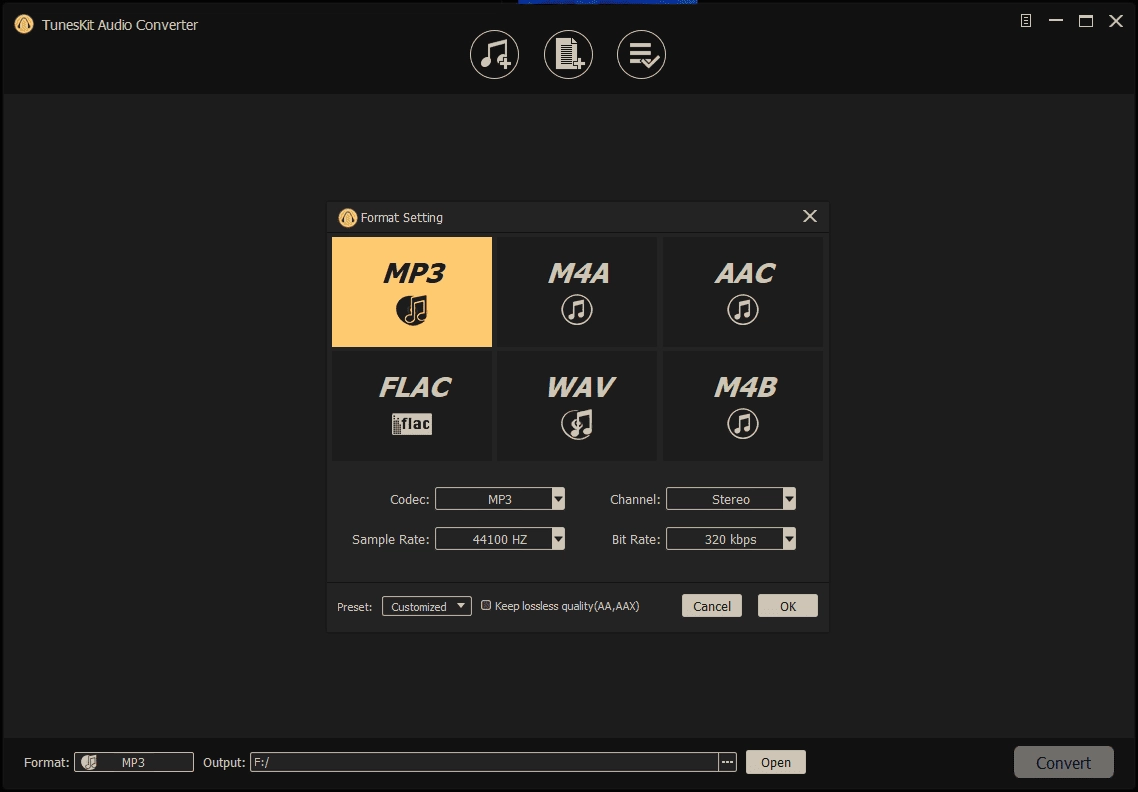Click the TunesKit Audio Converter title text
Viewport: 1138px width, 792px height.
(120, 25)
